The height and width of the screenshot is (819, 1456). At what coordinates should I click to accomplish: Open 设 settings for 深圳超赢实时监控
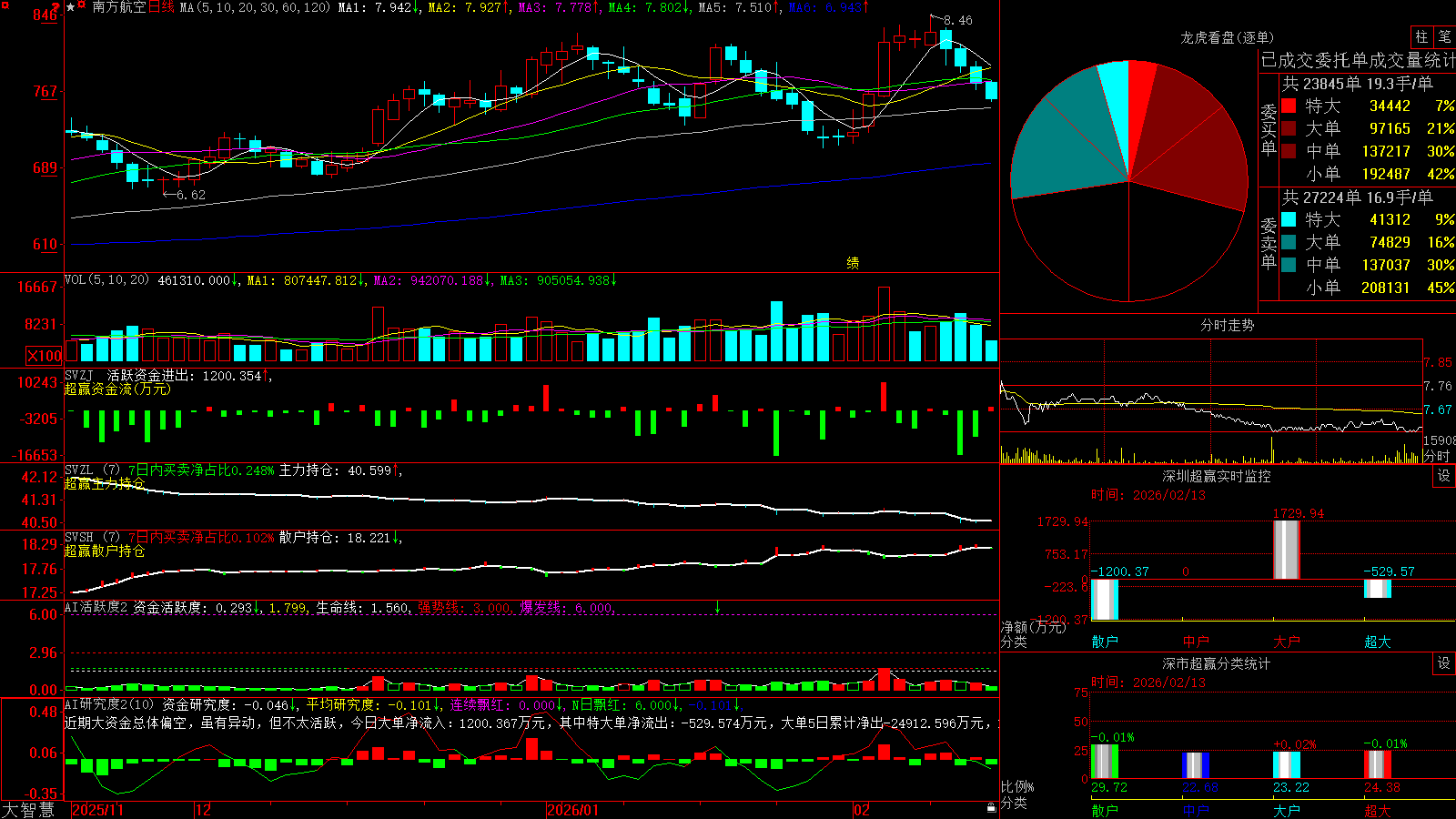click(x=1443, y=476)
